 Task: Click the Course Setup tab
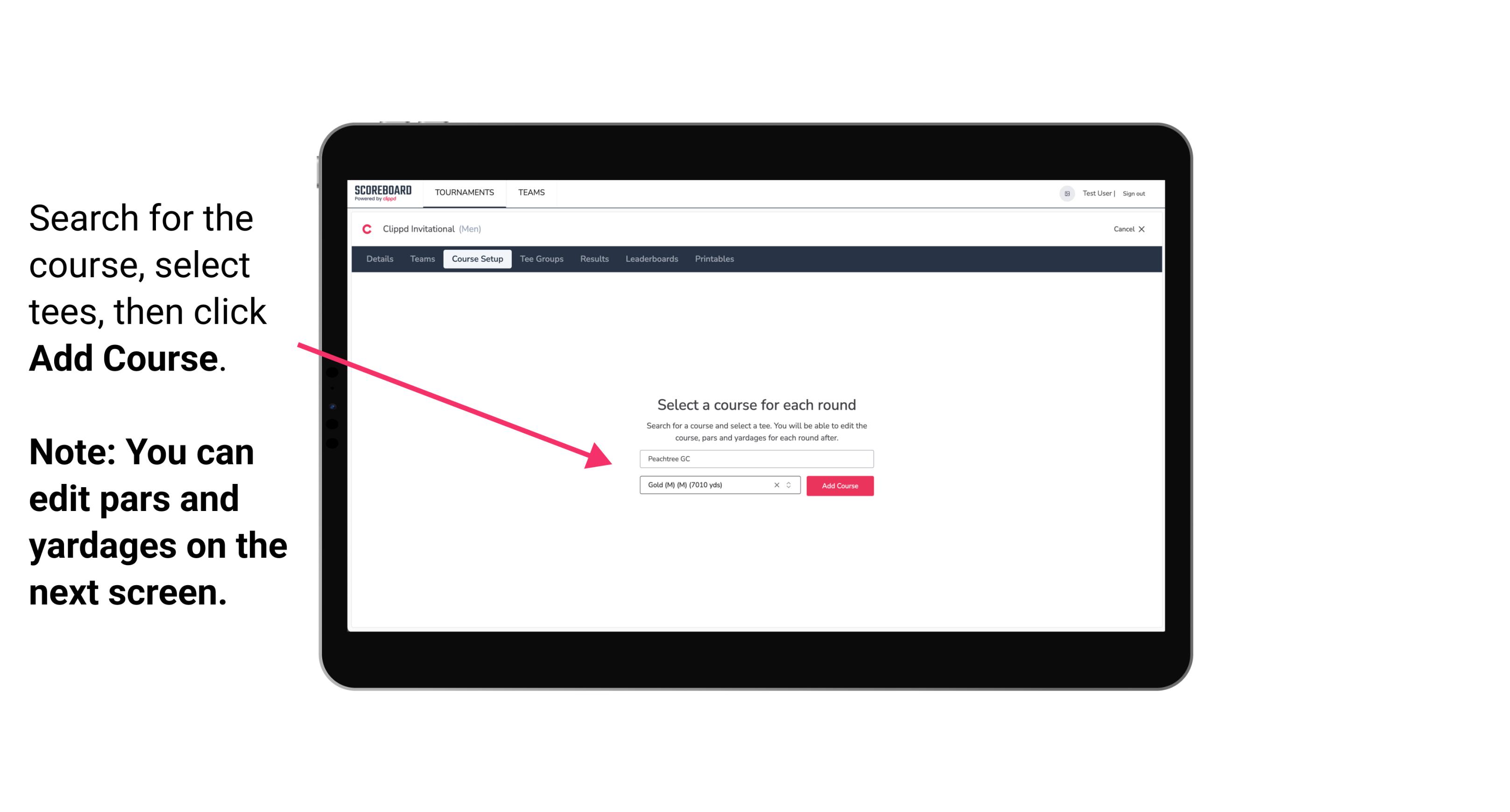[x=477, y=259]
